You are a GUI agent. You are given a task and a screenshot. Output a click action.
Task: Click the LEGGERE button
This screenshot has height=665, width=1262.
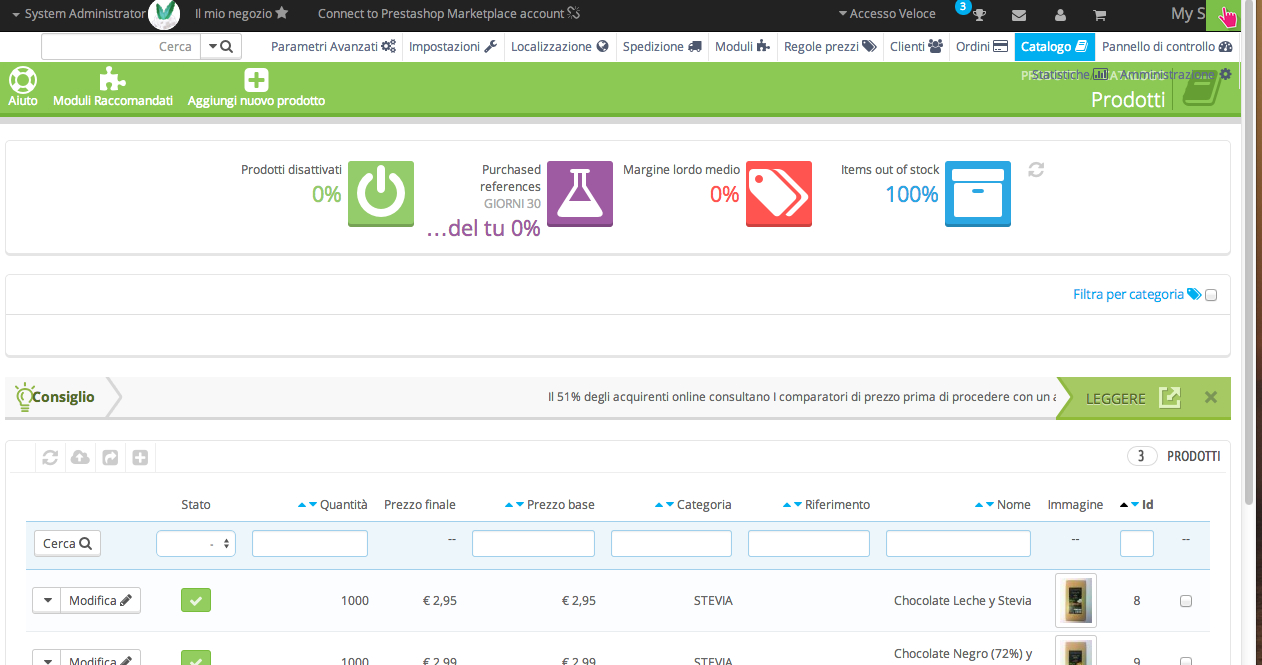coord(1132,398)
